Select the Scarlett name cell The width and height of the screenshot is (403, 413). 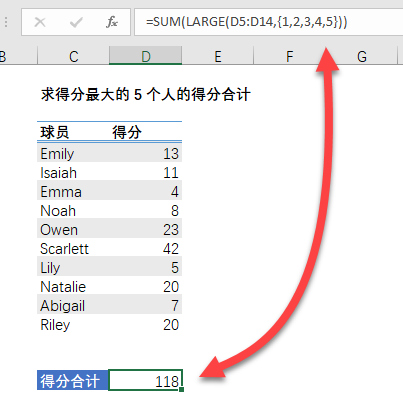tap(73, 249)
